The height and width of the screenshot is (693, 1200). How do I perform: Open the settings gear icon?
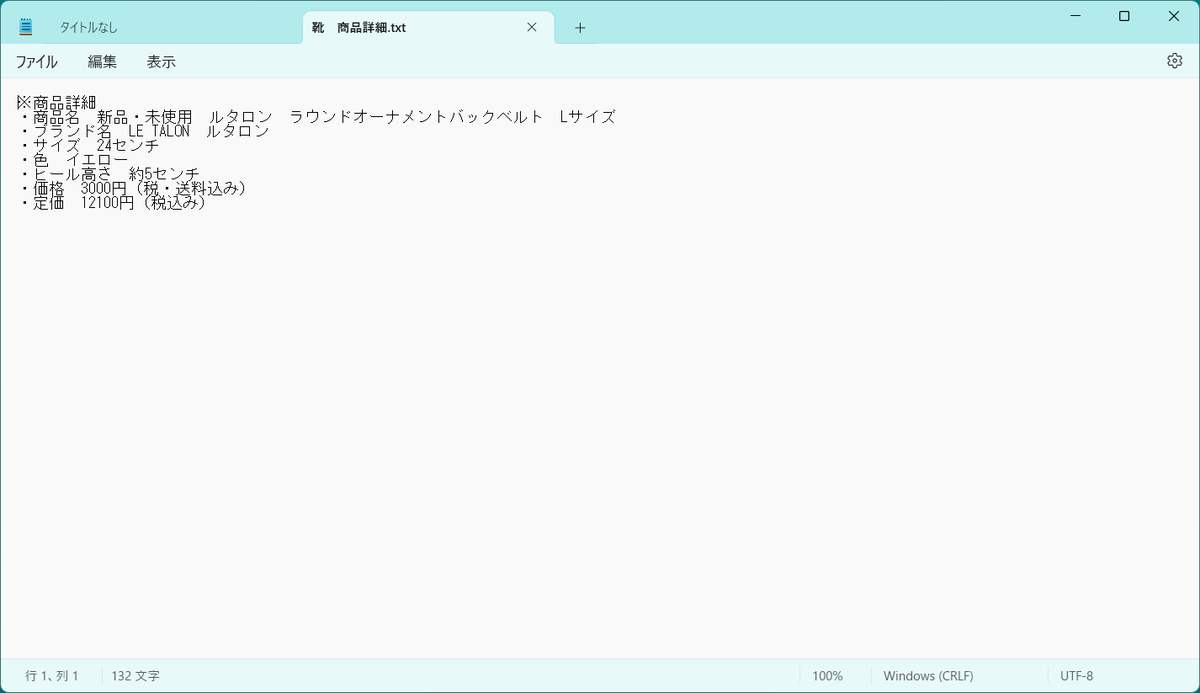tap(1174, 61)
